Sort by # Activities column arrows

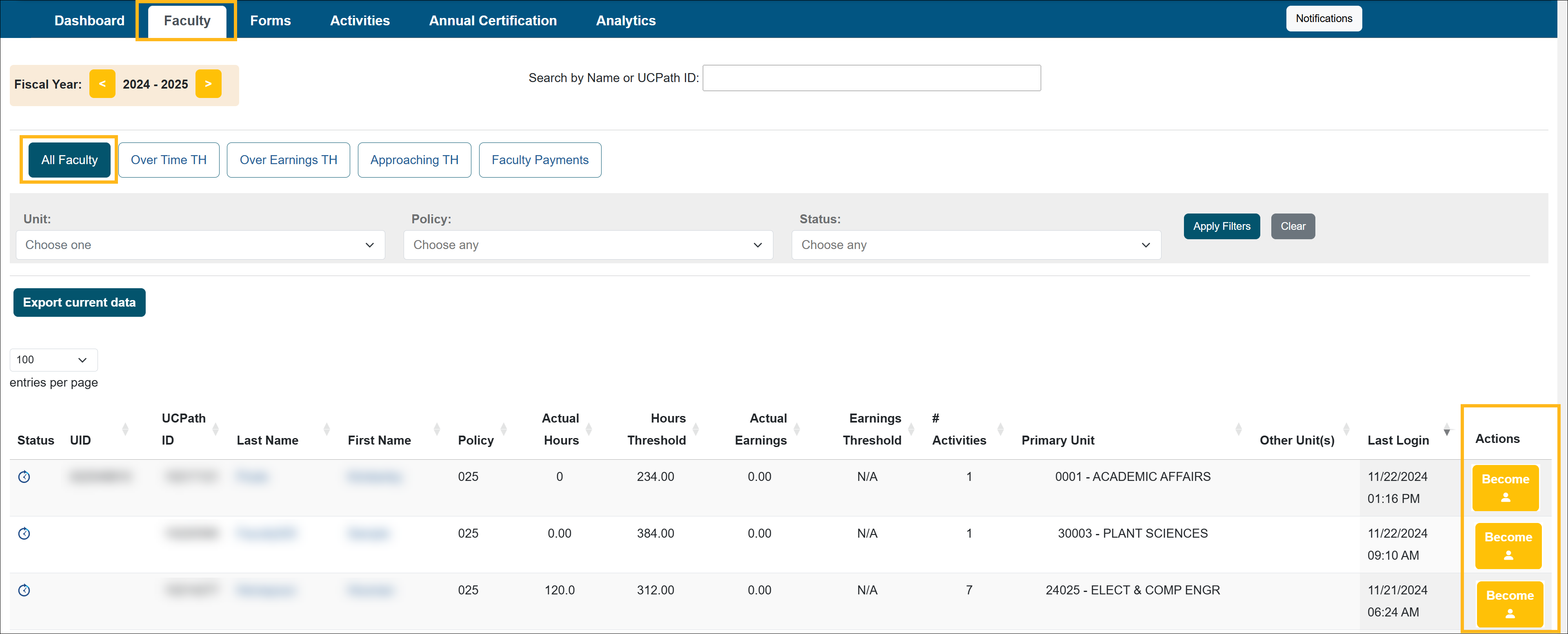1001,429
